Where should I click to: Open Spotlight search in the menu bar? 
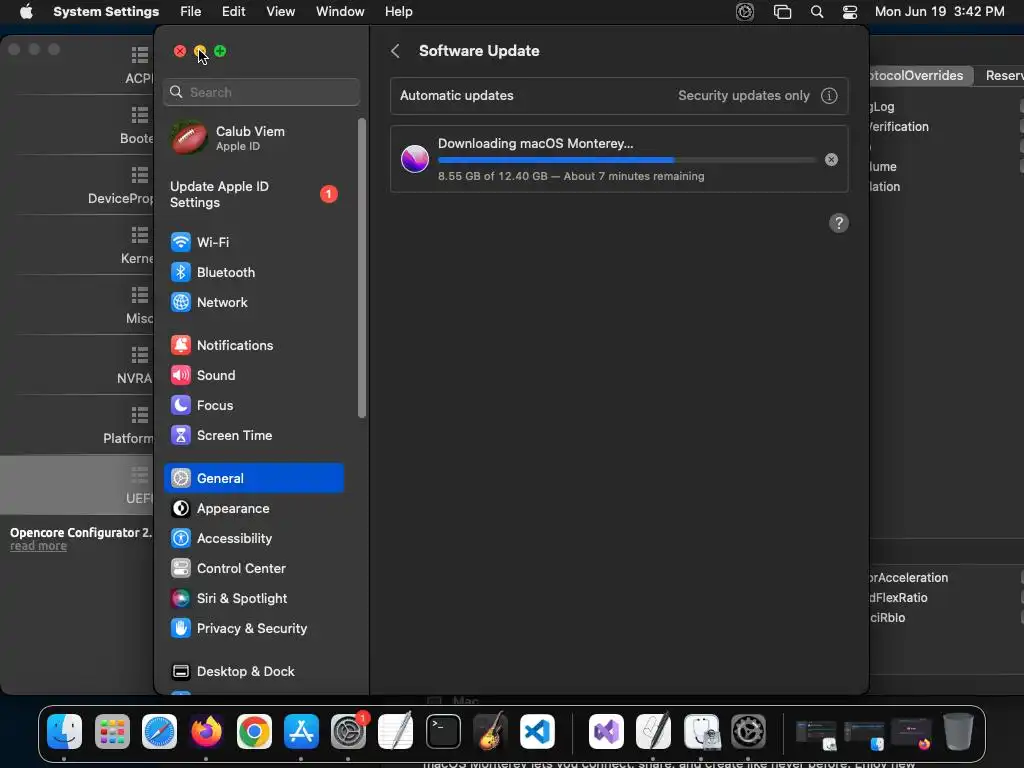tap(816, 12)
